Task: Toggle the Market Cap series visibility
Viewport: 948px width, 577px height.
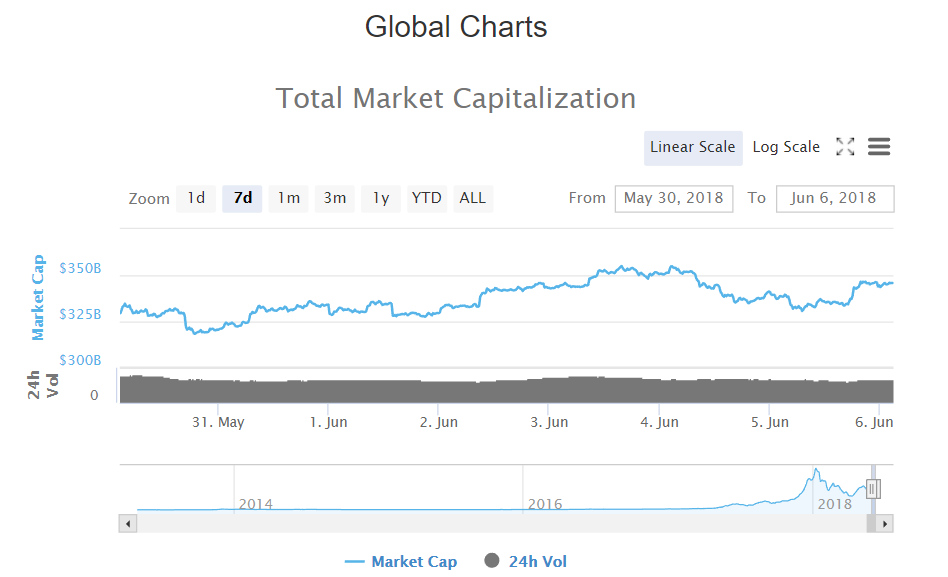Action: click(412, 561)
